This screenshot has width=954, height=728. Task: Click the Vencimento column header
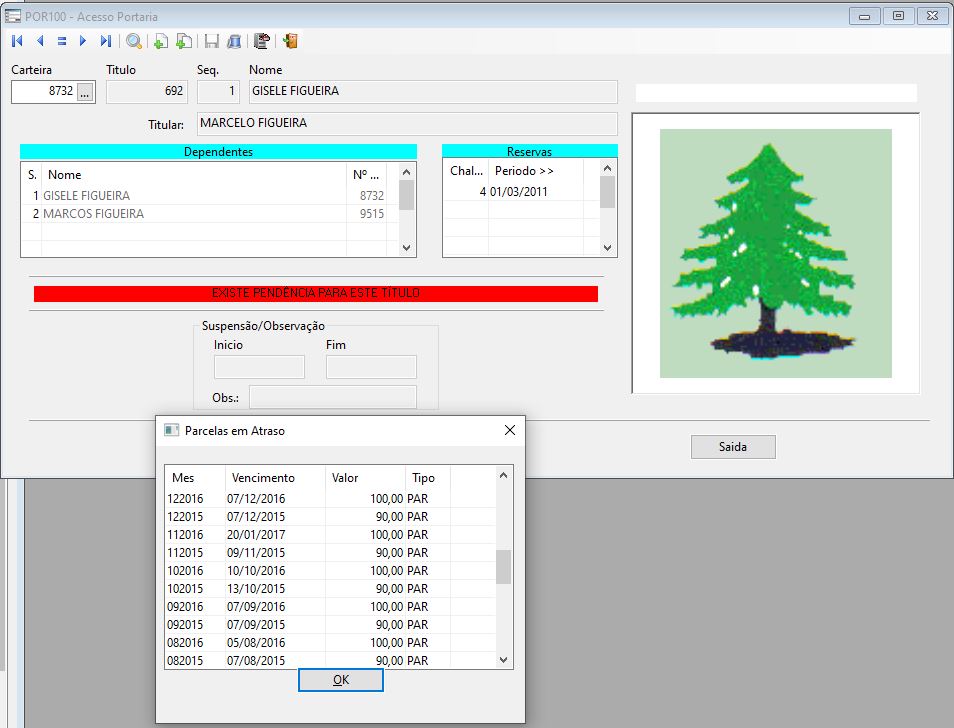click(x=263, y=478)
